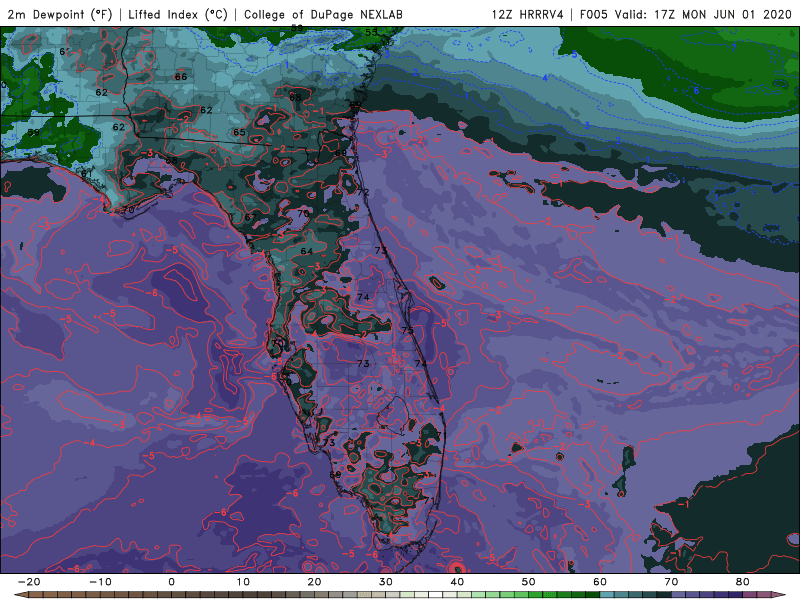Click the dewpoint value '75' on Florida's east coast
The width and height of the screenshot is (800, 600).
point(407,330)
